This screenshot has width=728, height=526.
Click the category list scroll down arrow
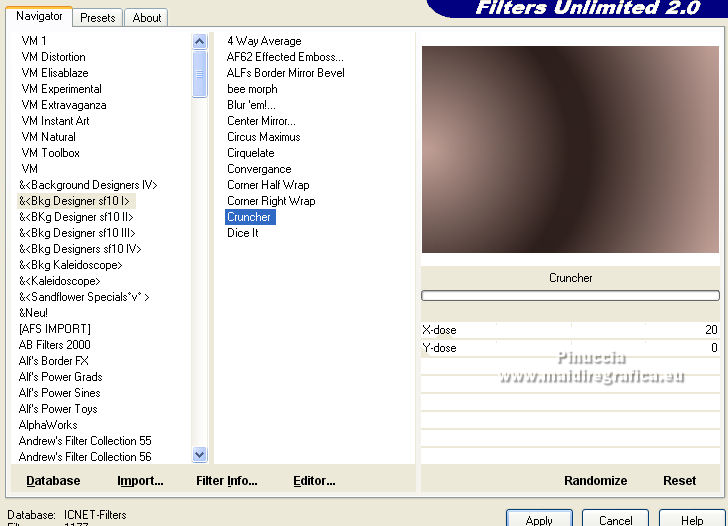click(x=200, y=455)
